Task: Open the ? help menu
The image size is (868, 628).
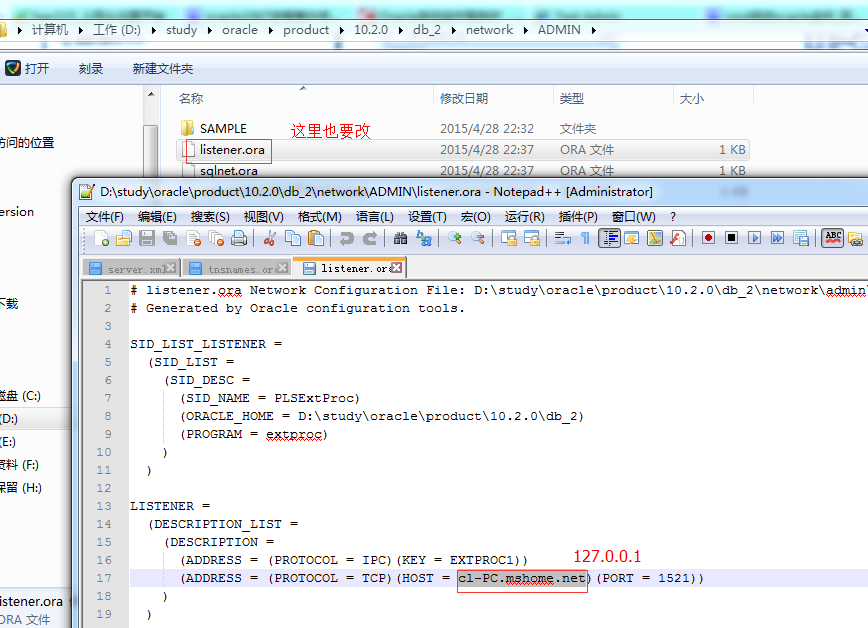Action: 673,217
